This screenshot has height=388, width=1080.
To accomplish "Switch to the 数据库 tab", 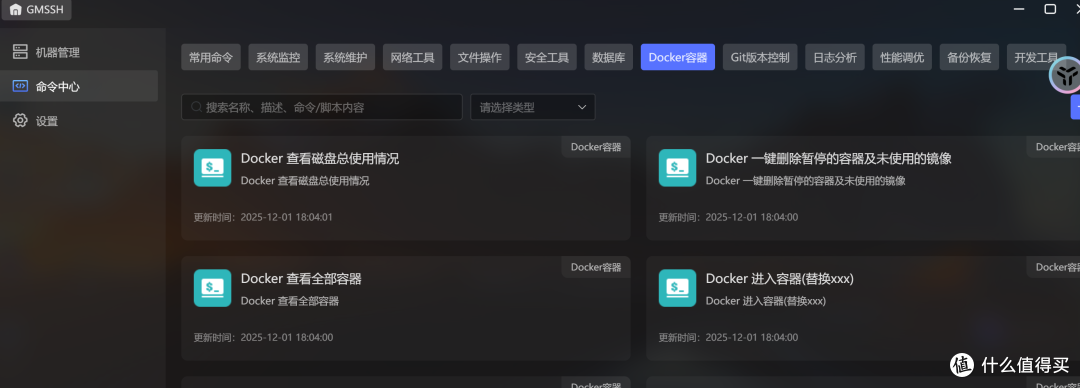I will point(609,57).
